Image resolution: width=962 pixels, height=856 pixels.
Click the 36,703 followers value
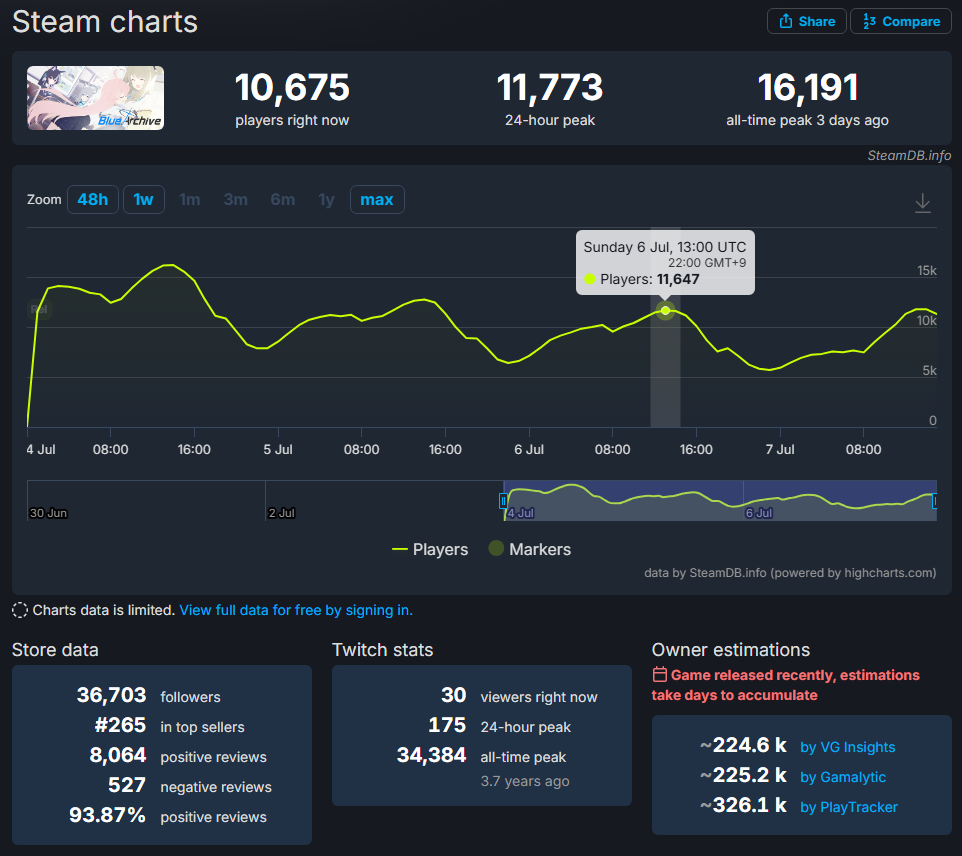pos(111,695)
